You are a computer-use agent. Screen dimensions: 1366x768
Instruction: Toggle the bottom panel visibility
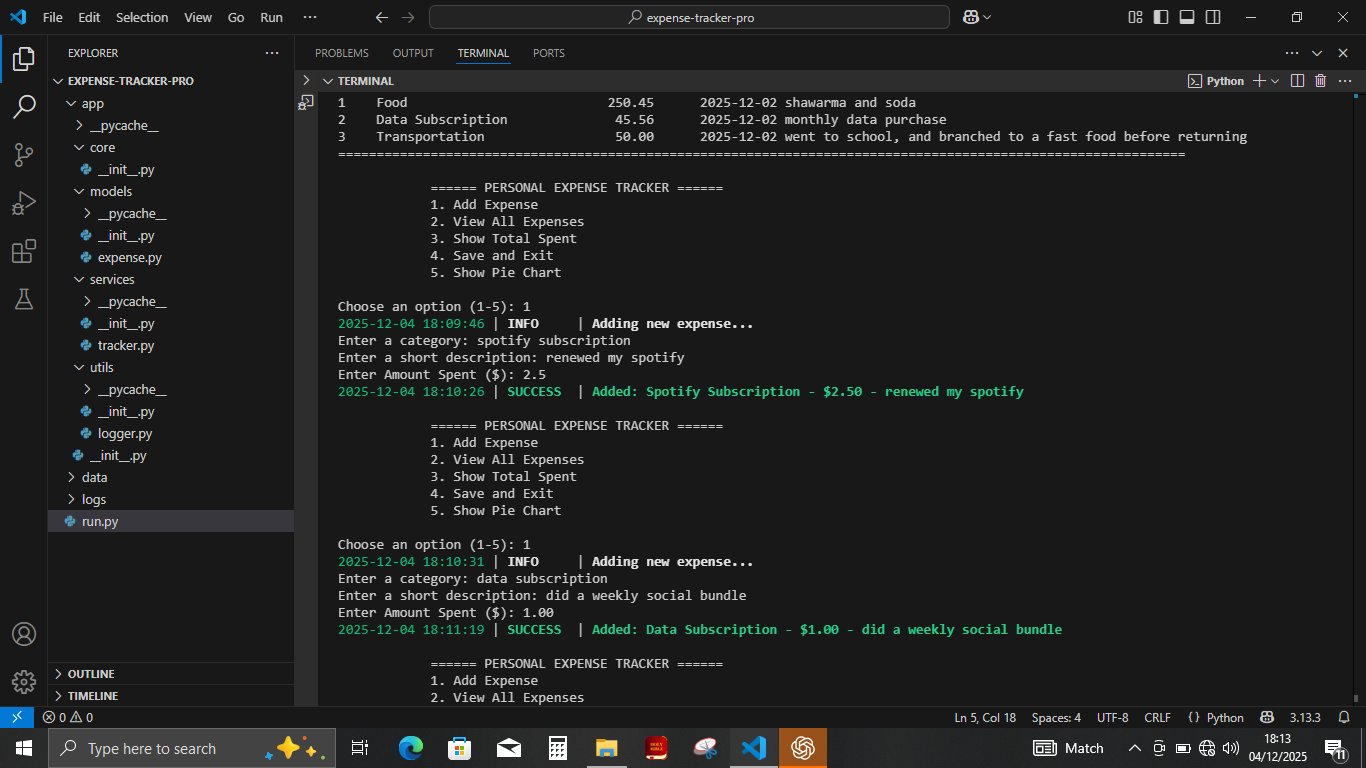tap(1187, 17)
